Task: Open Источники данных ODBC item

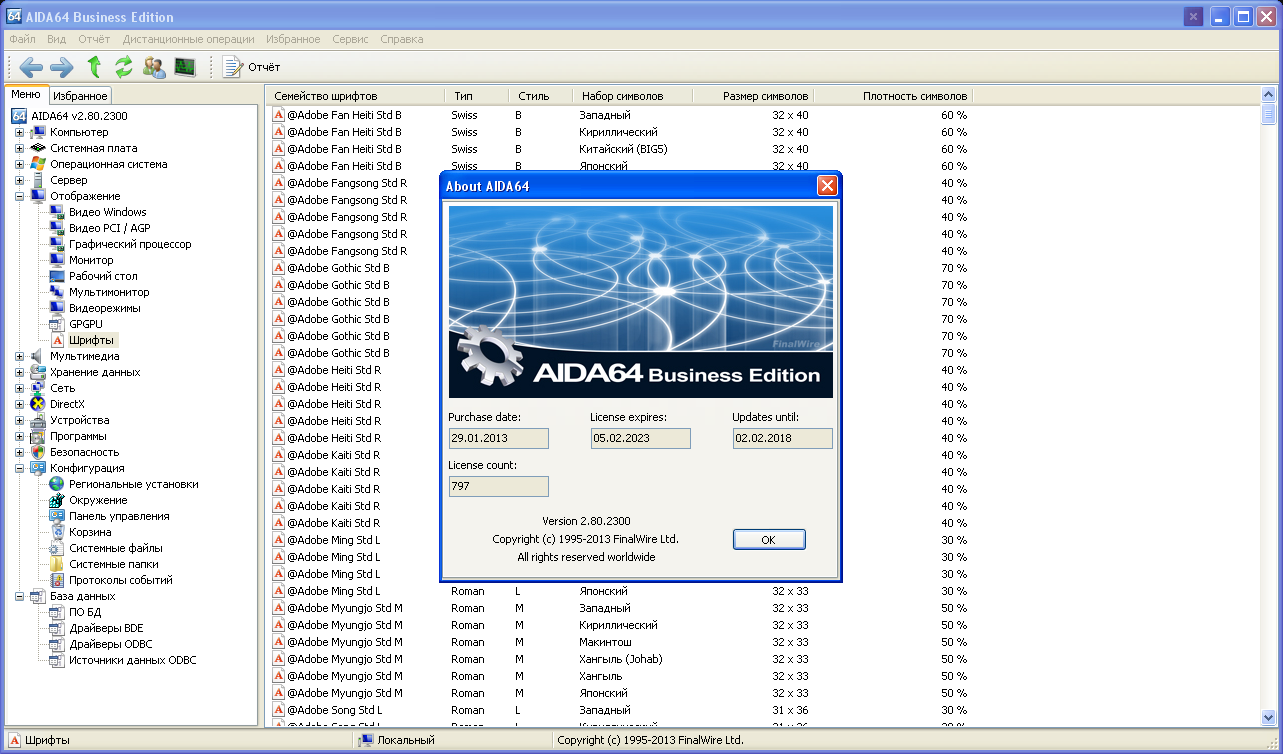Action: tap(132, 660)
